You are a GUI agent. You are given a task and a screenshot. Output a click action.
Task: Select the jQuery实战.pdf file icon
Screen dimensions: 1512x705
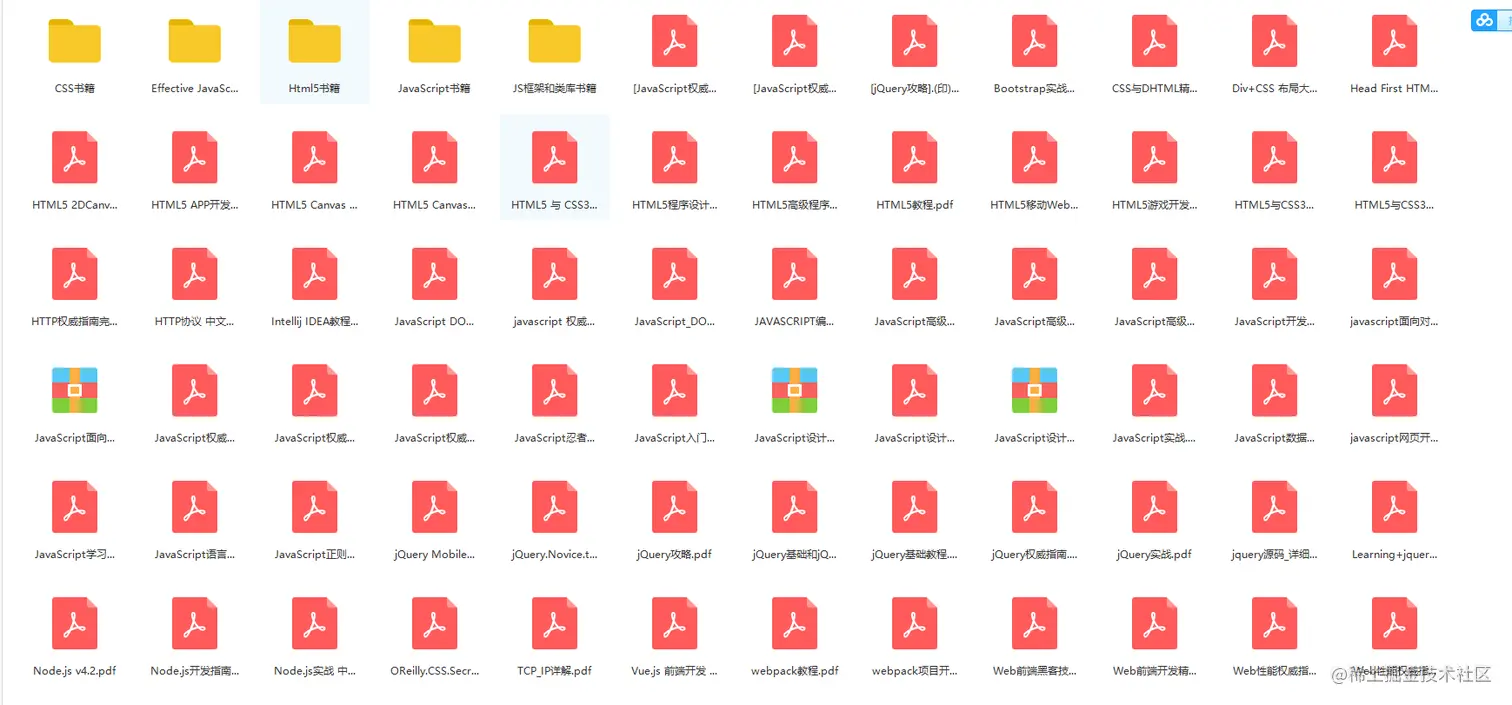pyautogui.click(x=1155, y=507)
